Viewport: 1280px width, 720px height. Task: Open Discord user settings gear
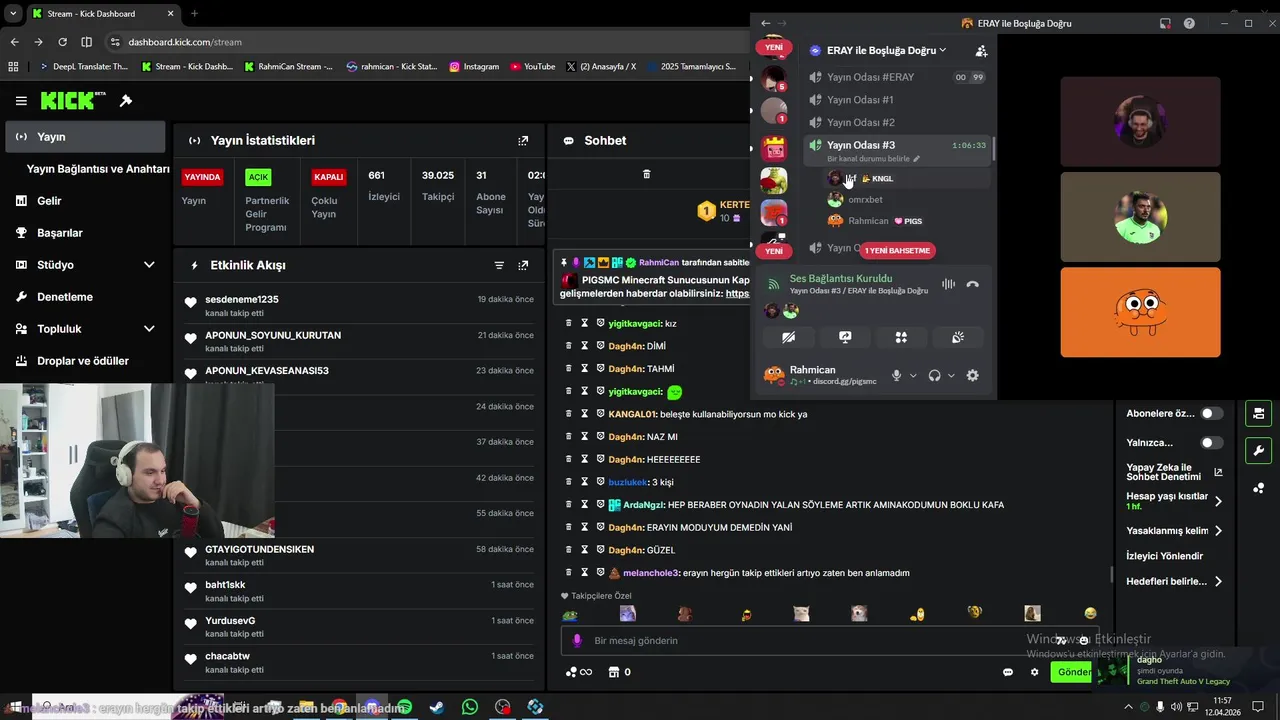coord(972,375)
